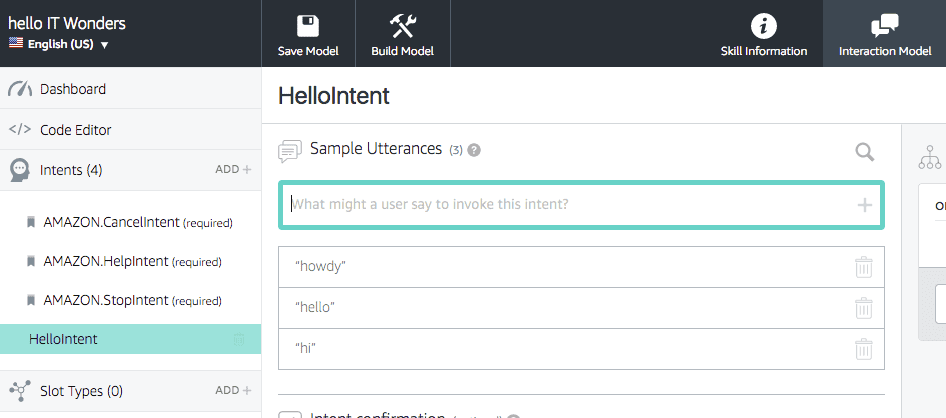Open the Skill Information info icon
The height and width of the screenshot is (418, 946).
[x=763, y=27]
